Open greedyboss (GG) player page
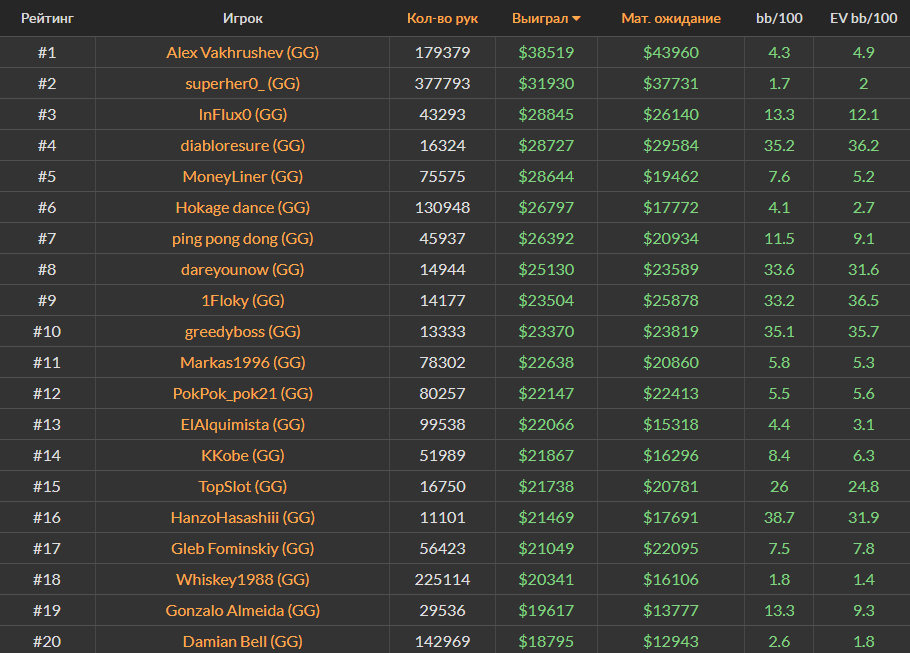The height and width of the screenshot is (653, 910). tap(243, 331)
